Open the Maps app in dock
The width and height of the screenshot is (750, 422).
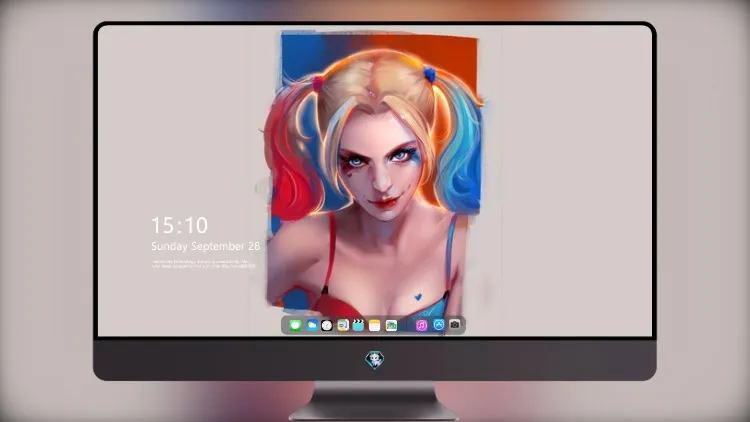(x=391, y=325)
